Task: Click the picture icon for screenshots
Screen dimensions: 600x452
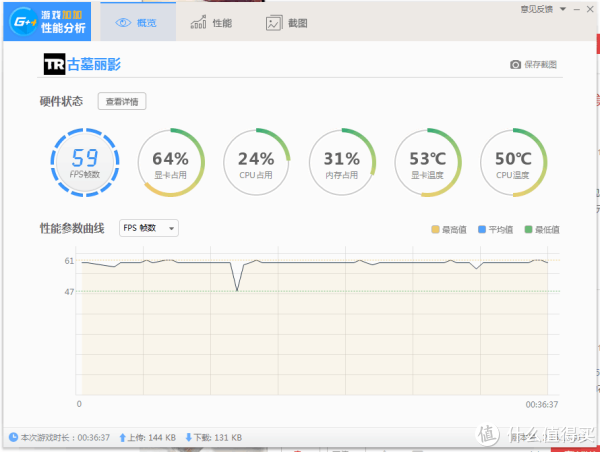Action: coord(274,23)
